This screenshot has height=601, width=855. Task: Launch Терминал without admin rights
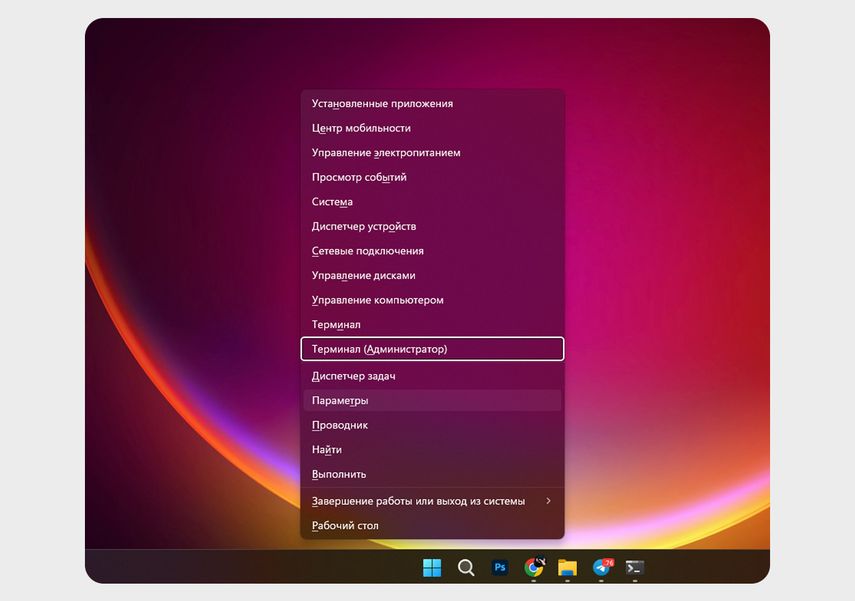(432, 324)
